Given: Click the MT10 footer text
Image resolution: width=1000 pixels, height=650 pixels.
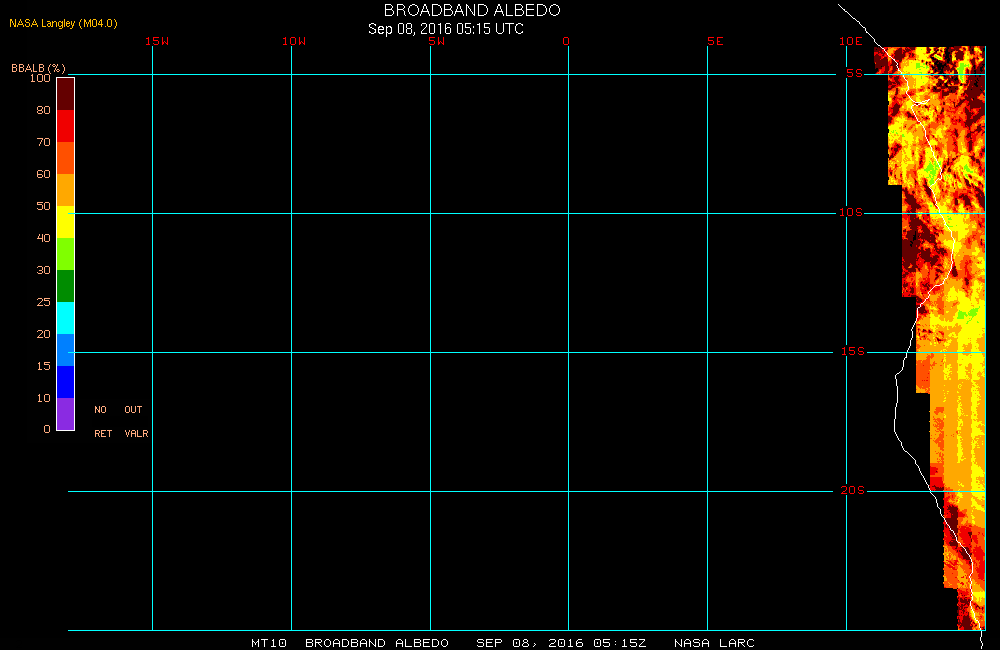Looking at the screenshot, I should click(x=269, y=643).
